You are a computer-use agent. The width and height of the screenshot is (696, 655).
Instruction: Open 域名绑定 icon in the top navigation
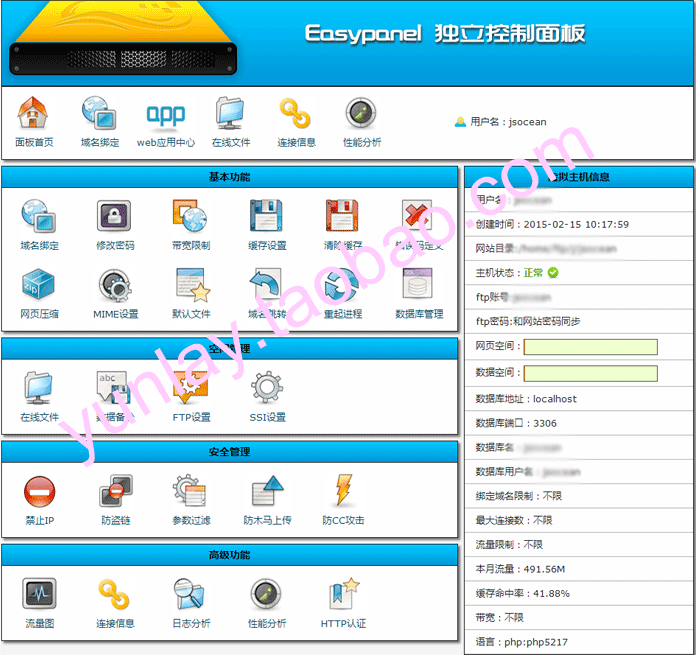click(x=99, y=113)
